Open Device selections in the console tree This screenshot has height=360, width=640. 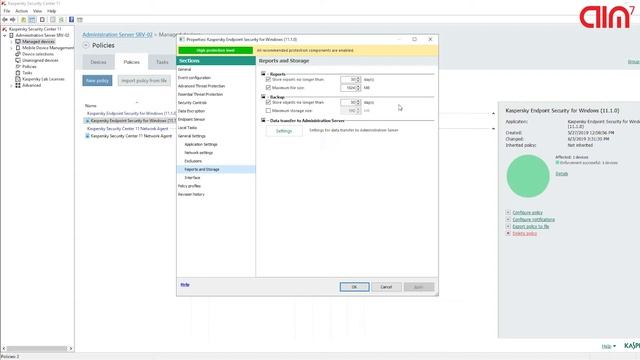click(x=38, y=54)
